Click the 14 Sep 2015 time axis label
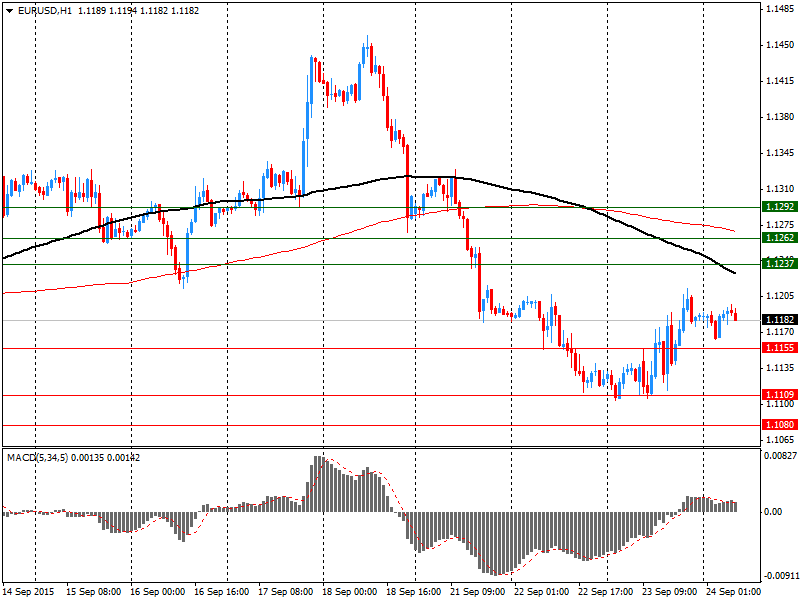Image resolution: width=800 pixels, height=600 pixels. (x=29, y=592)
